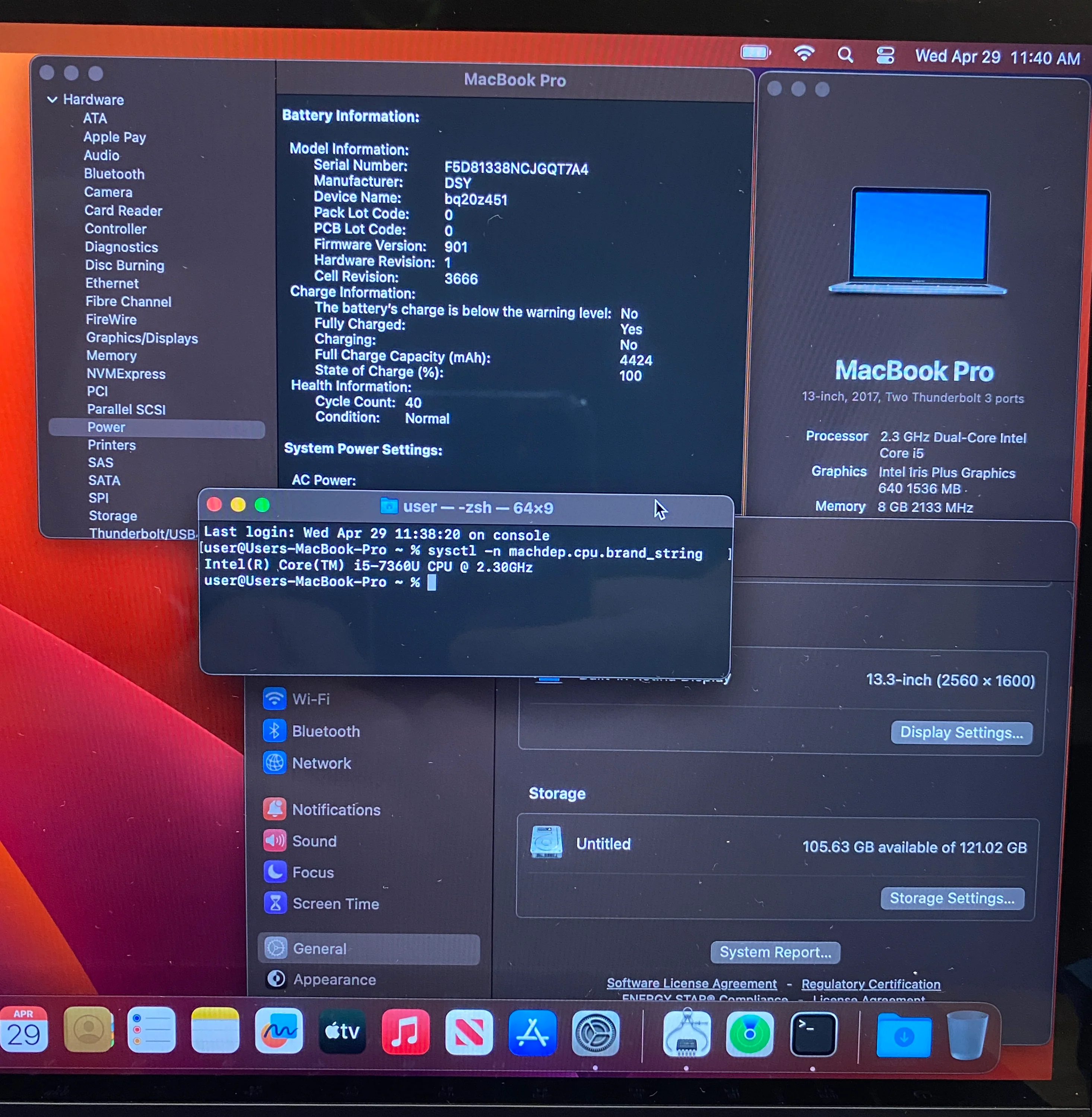
Task: Open System Information chip icon in Dock
Action: point(686,1034)
